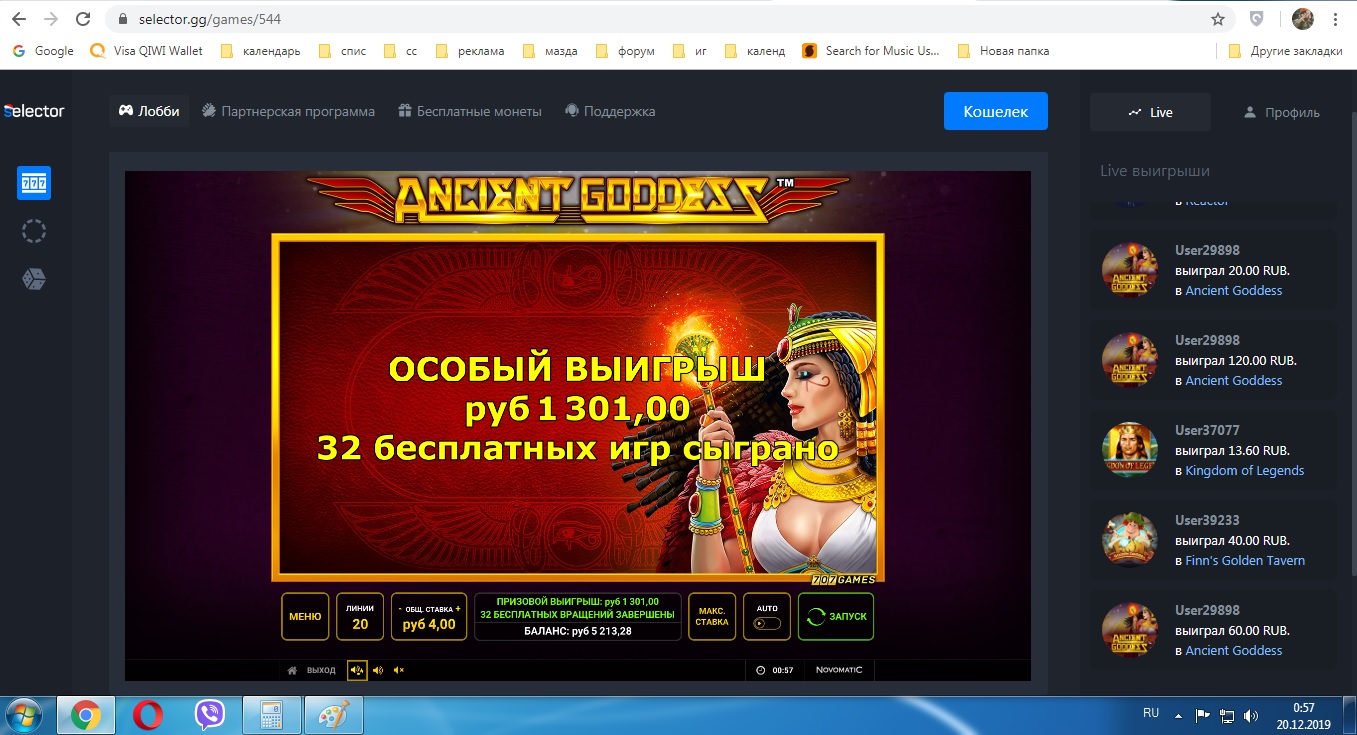Viewport: 1357px width, 735px height.
Task: Select the 777 slots icon in the sidebar
Action: click(33, 183)
